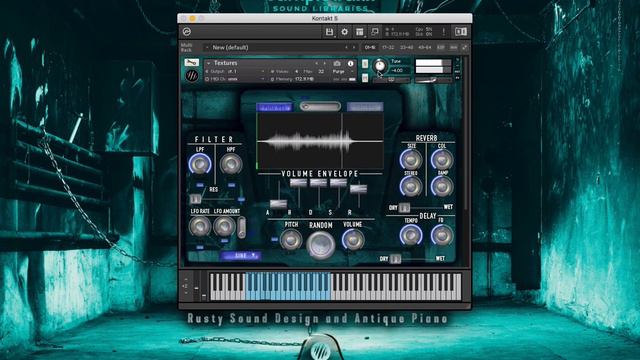Click the Hold envelope fader
The height and width of the screenshot is (360, 640).
[298, 182]
